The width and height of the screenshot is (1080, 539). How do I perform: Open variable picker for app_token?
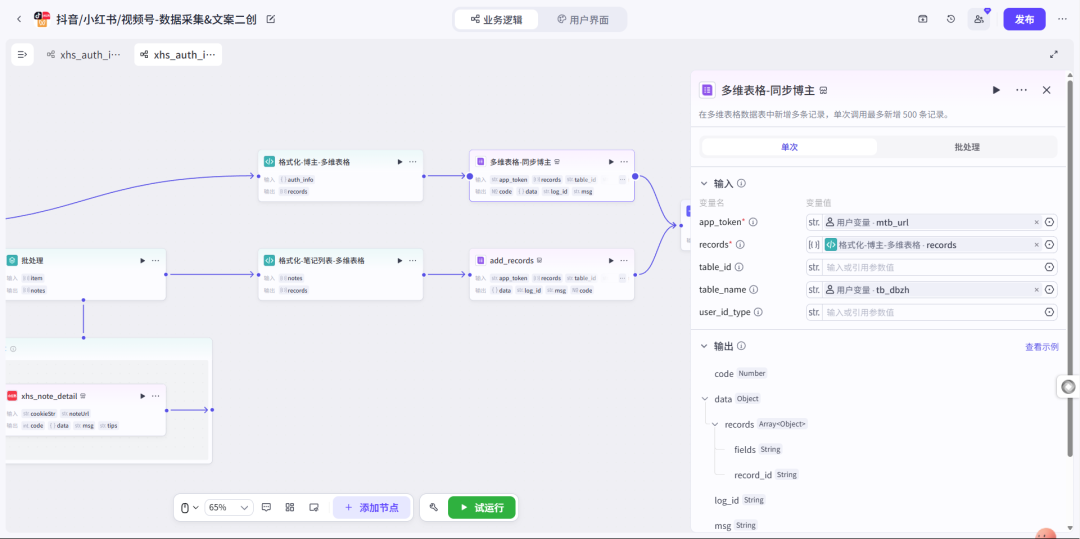[1050, 222]
